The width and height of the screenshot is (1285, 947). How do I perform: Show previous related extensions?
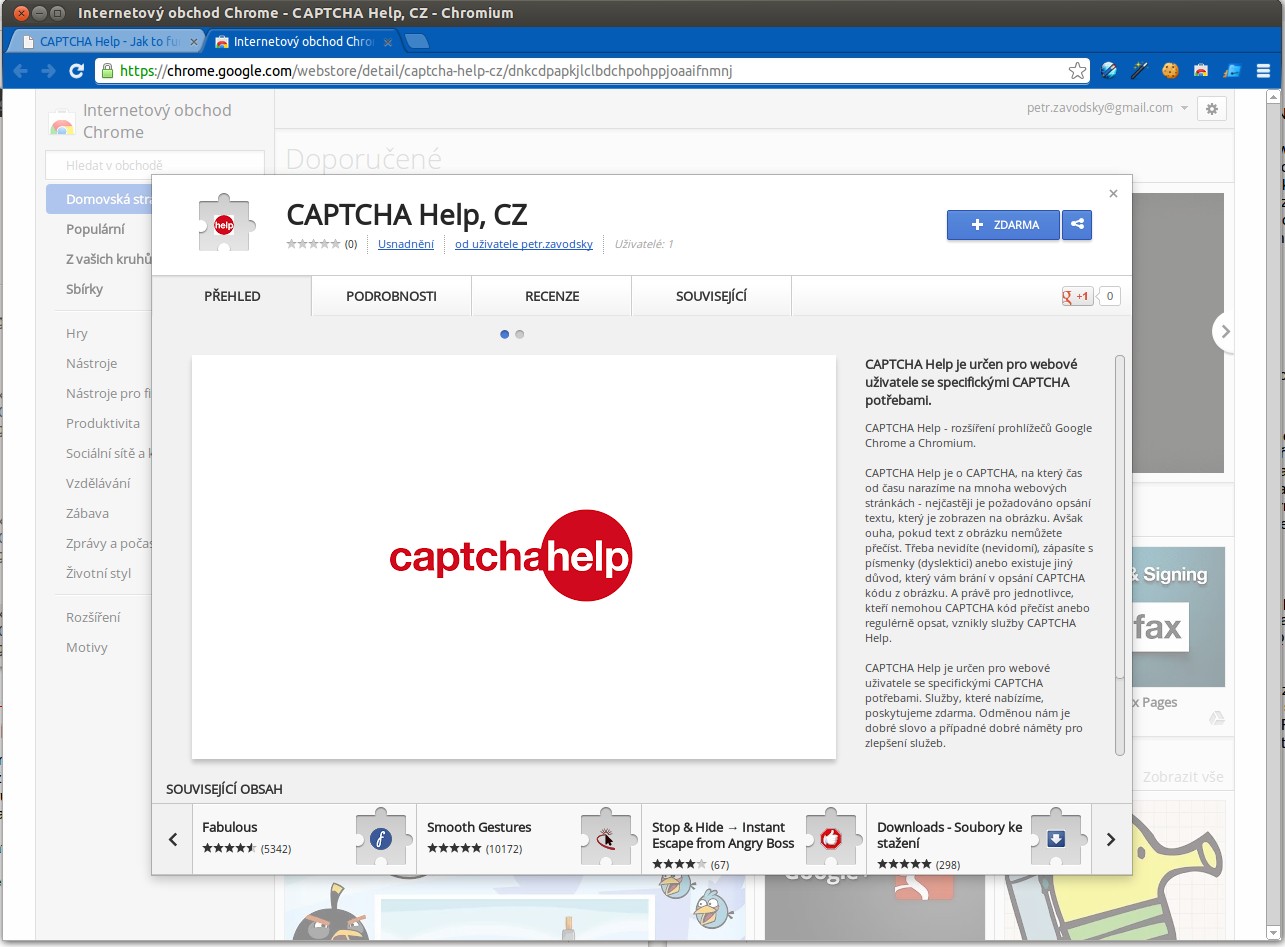tap(173, 839)
